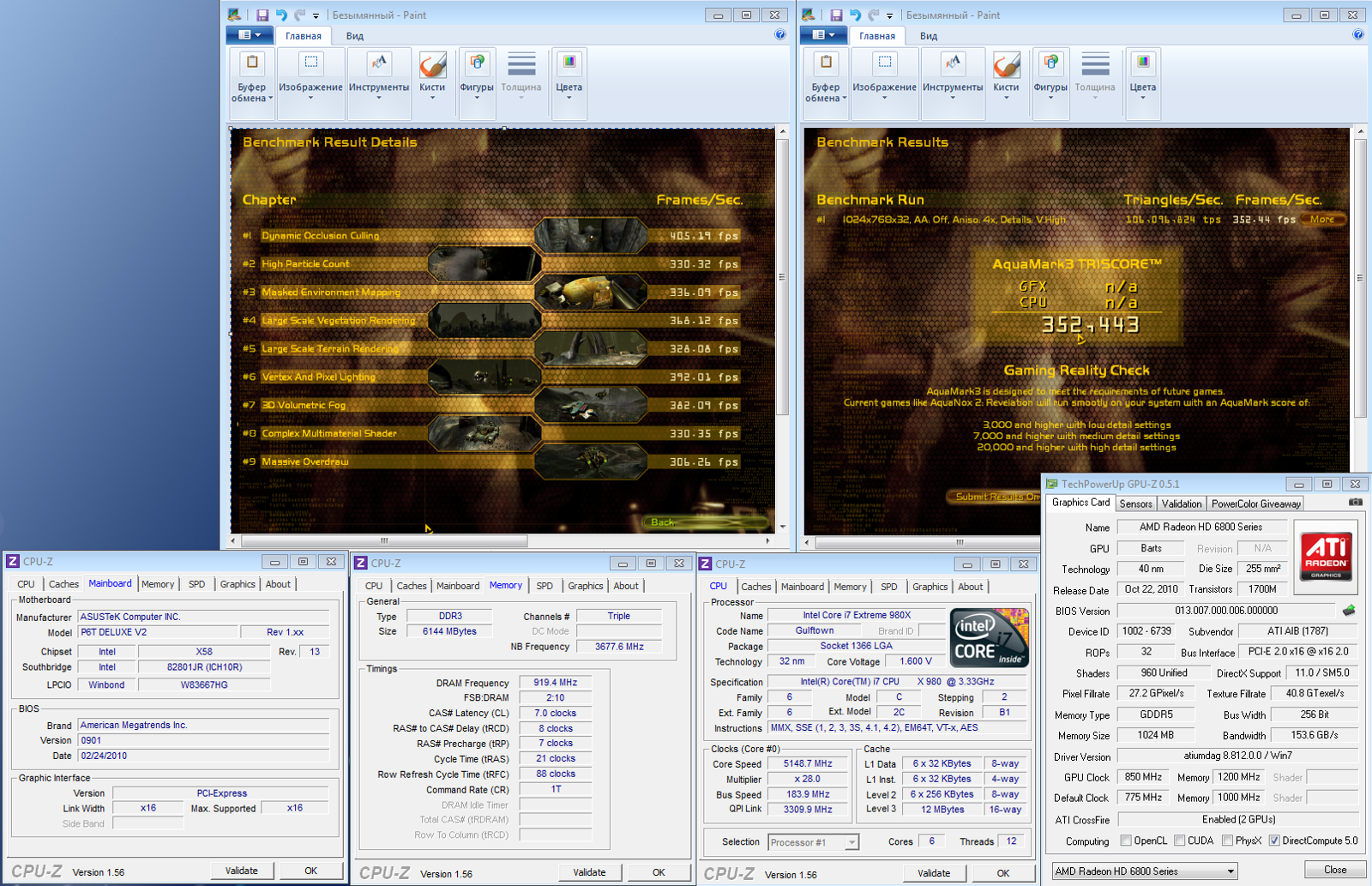The image size is (1372, 886).
Task: Open GPU selection dropdown in GPU-Z
Action: coord(1145,871)
